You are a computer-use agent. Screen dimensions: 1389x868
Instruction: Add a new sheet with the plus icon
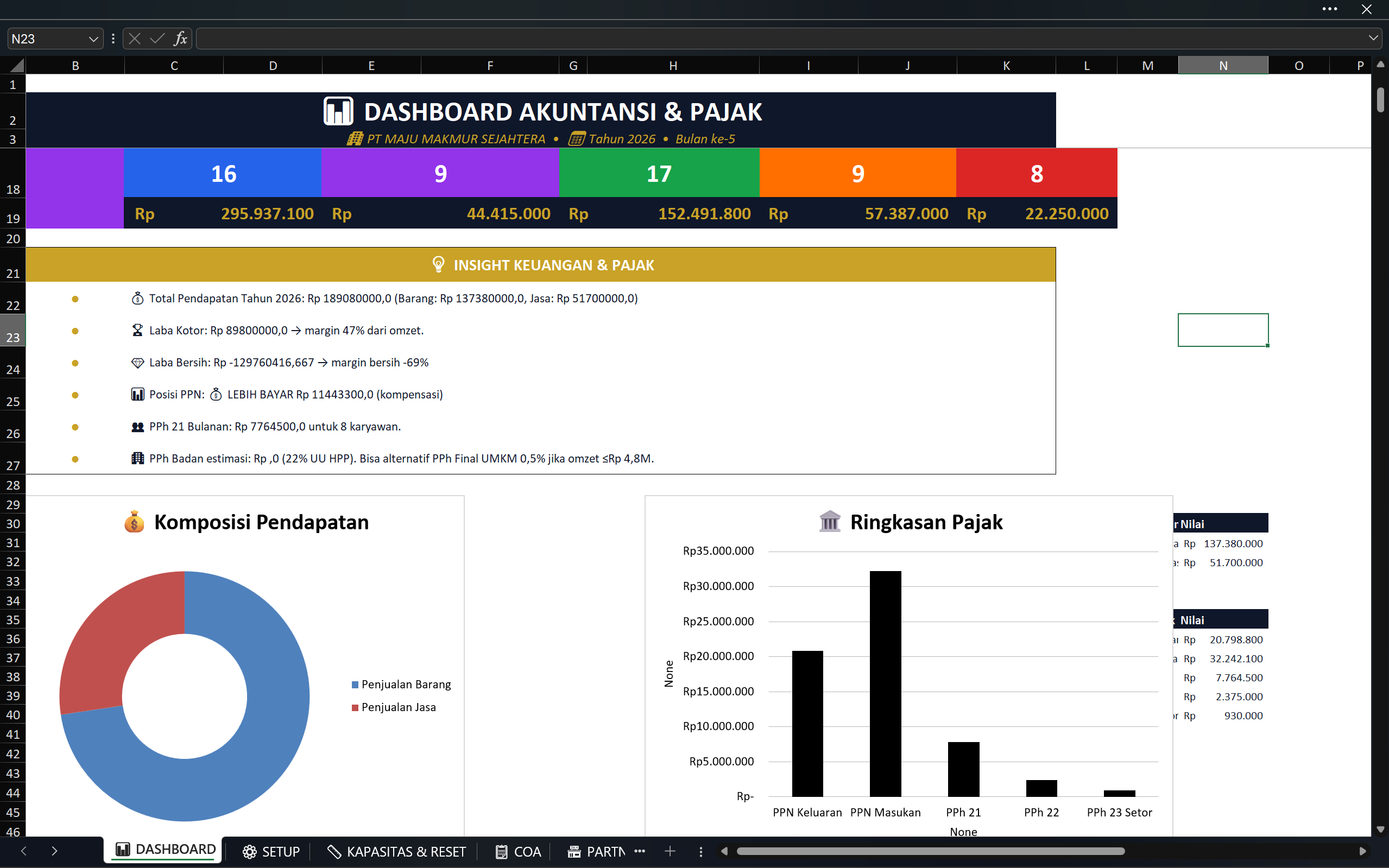pyautogui.click(x=670, y=851)
